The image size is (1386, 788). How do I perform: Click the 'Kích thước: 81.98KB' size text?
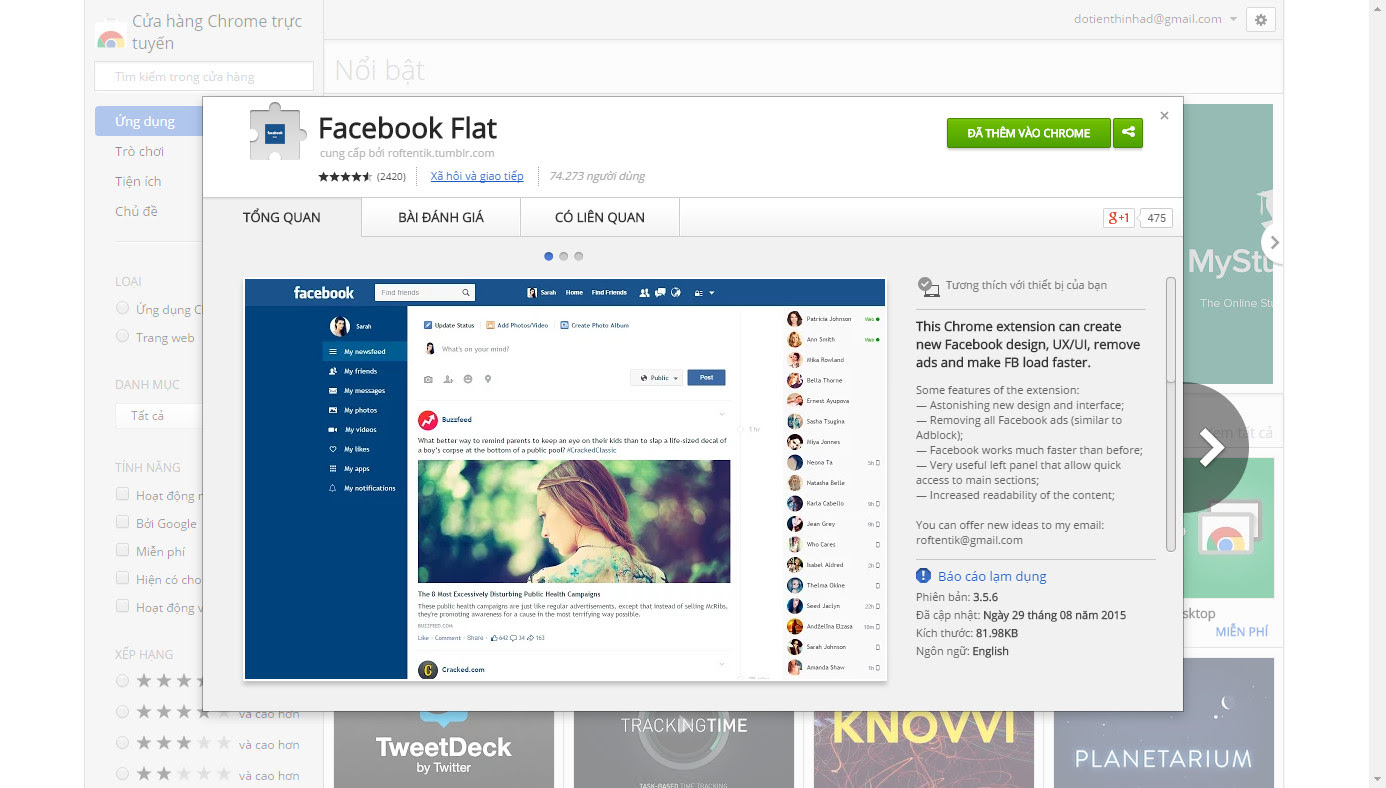[x=967, y=633]
